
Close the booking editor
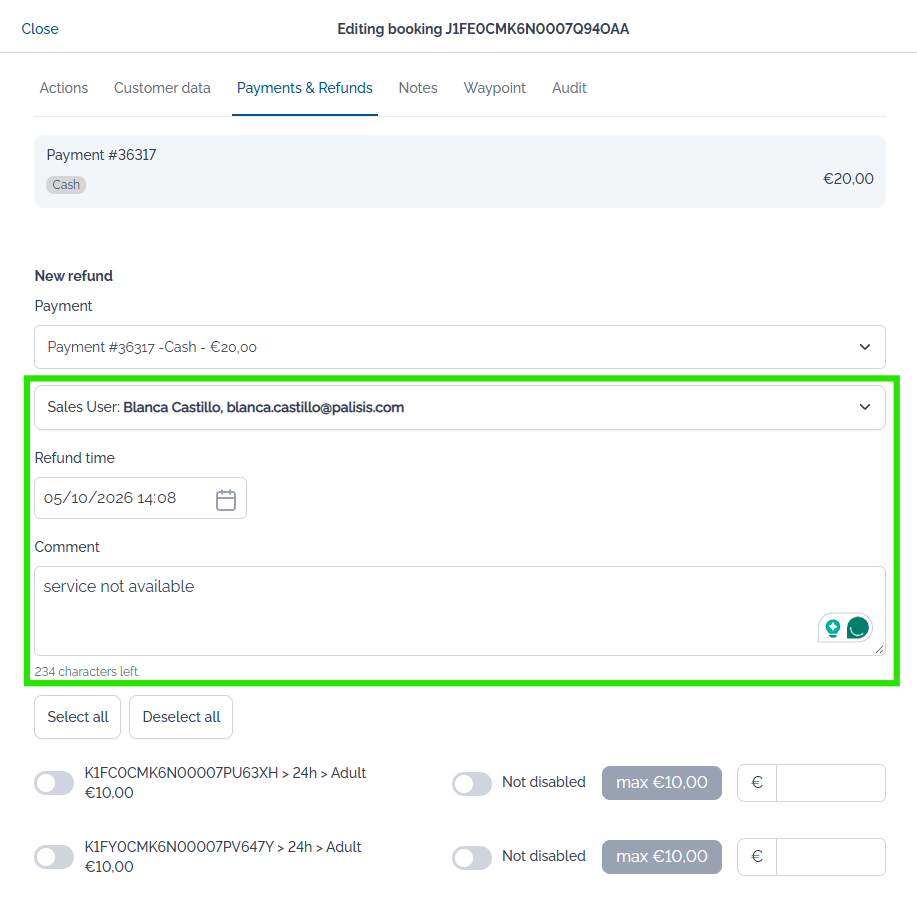pyautogui.click(x=40, y=29)
